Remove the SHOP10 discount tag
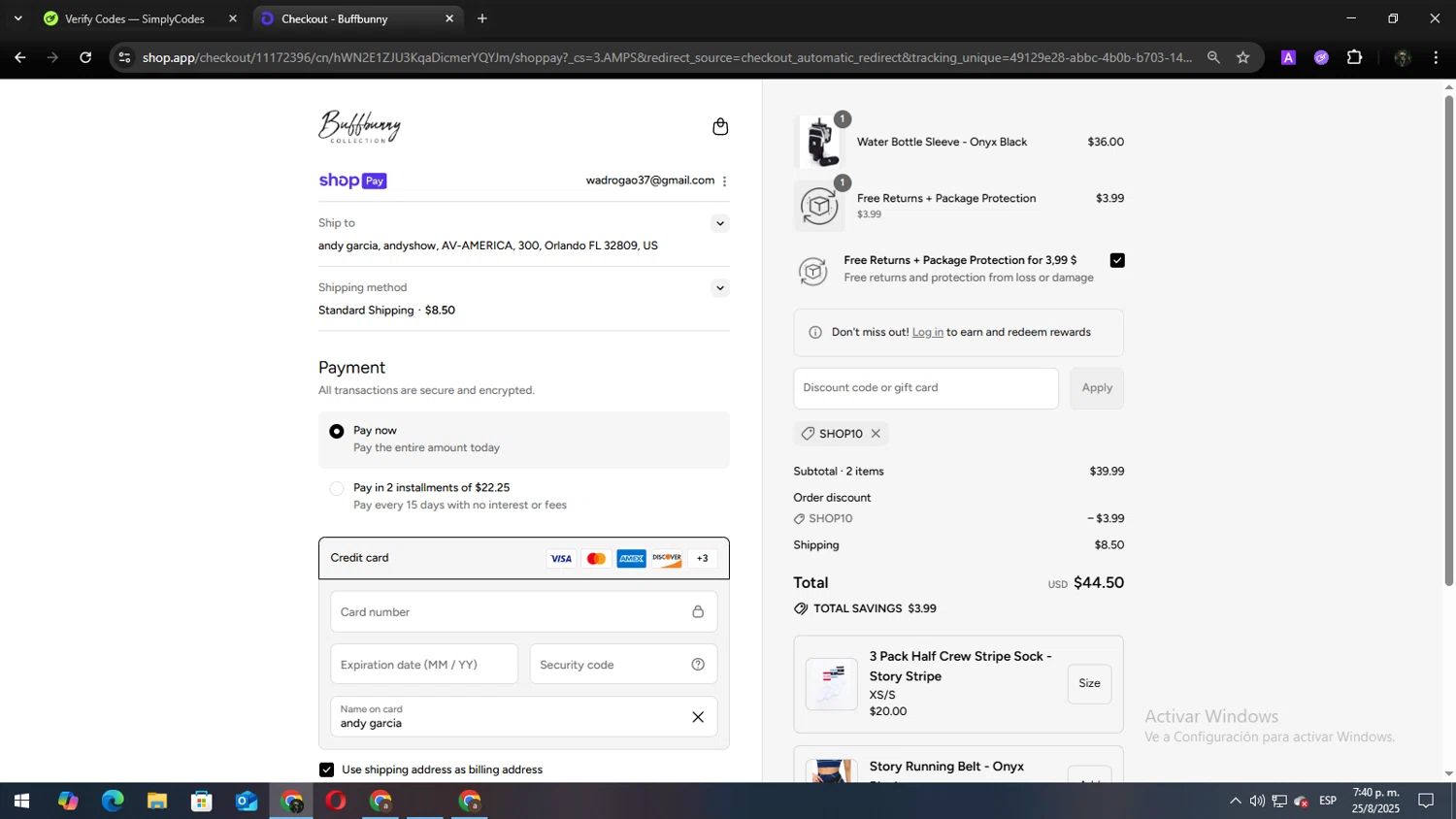1456x819 pixels. [x=876, y=434]
